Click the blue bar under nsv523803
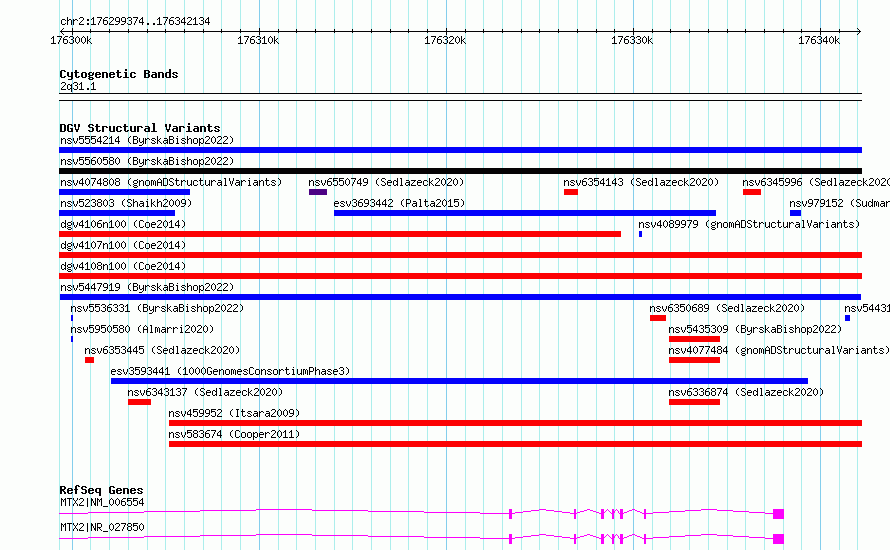 pos(117,213)
